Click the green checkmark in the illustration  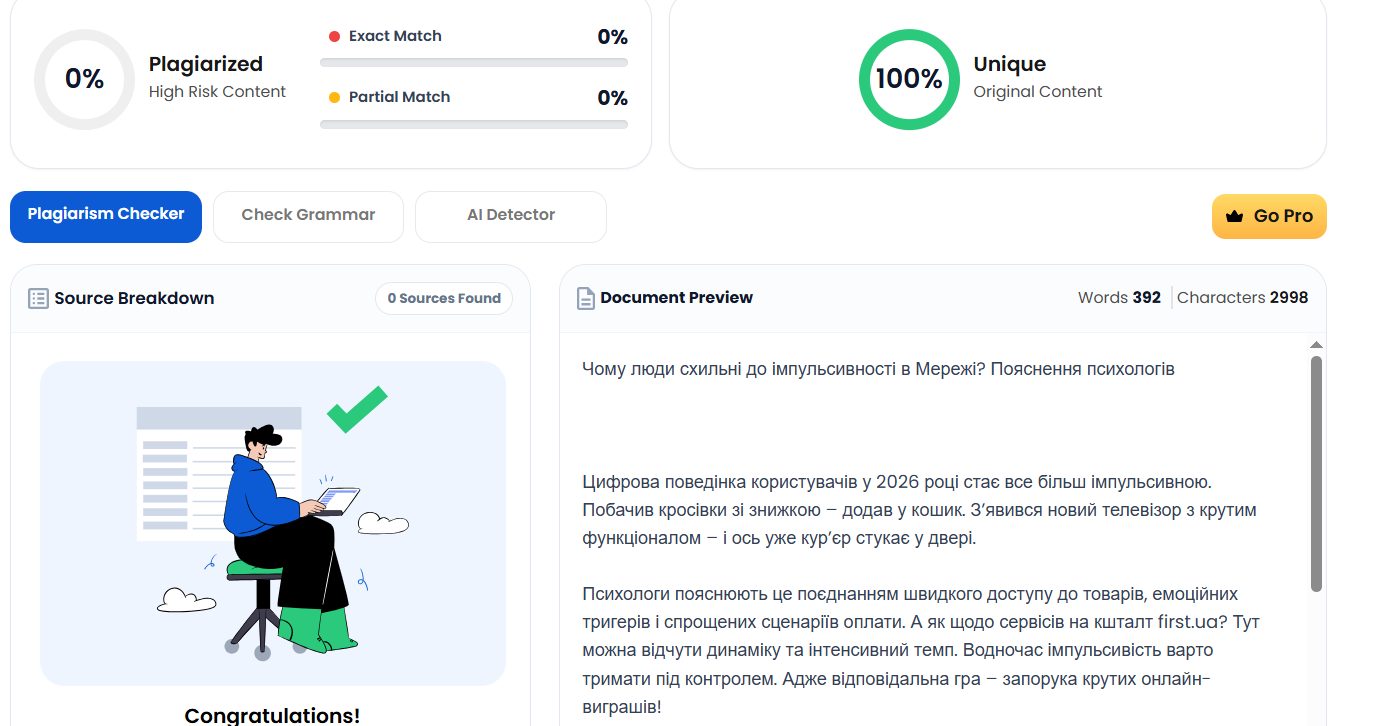356,409
